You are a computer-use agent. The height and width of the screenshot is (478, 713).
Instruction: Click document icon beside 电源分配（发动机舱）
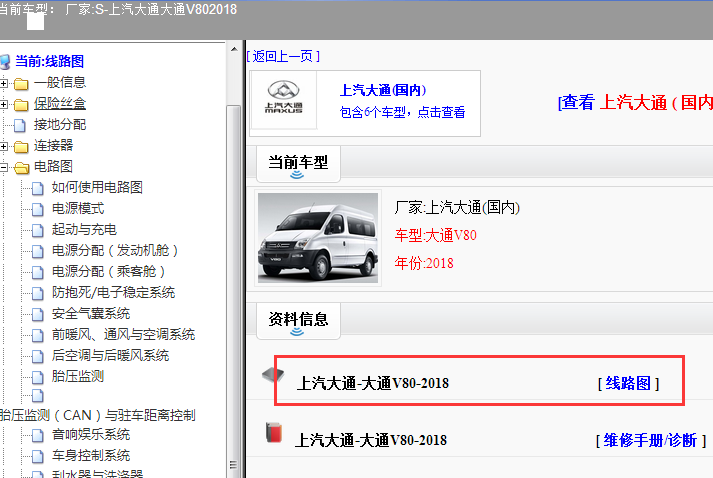pyautogui.click(x=38, y=251)
